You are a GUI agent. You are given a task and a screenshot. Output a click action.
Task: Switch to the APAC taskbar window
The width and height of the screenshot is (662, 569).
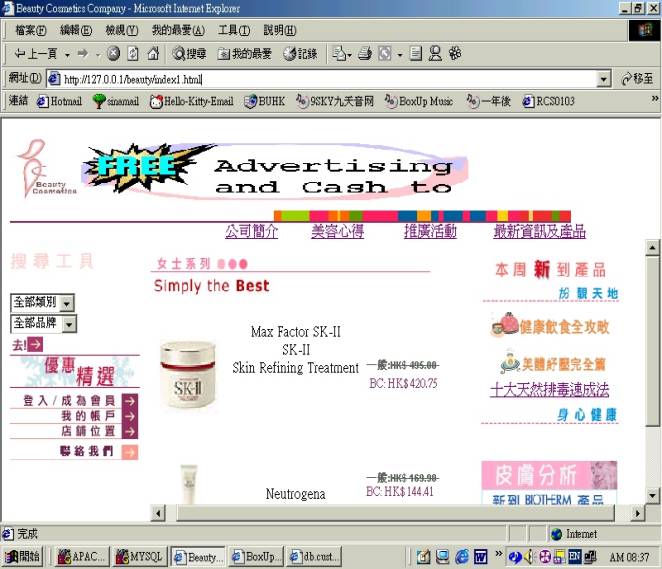point(83,557)
